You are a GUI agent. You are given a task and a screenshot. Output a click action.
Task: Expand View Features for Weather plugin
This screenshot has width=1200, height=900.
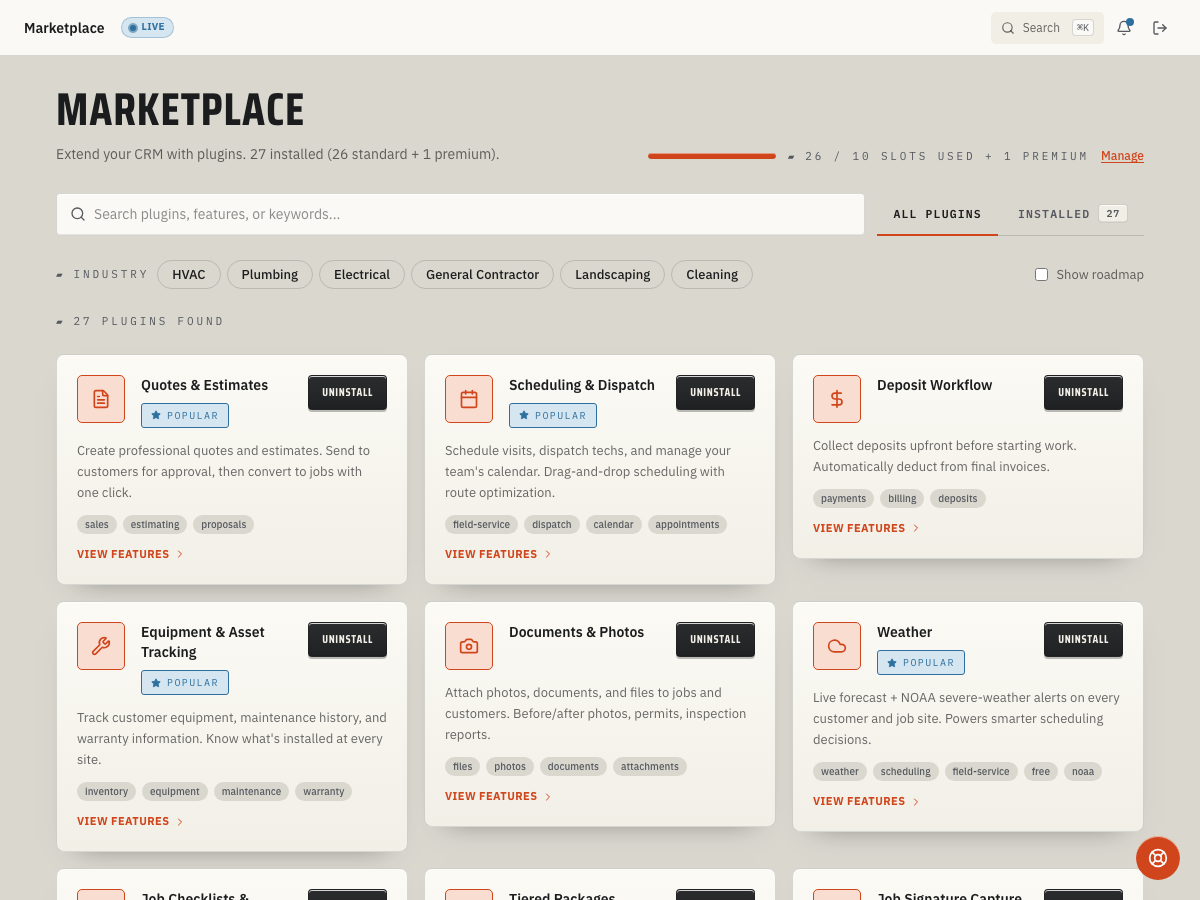(866, 801)
